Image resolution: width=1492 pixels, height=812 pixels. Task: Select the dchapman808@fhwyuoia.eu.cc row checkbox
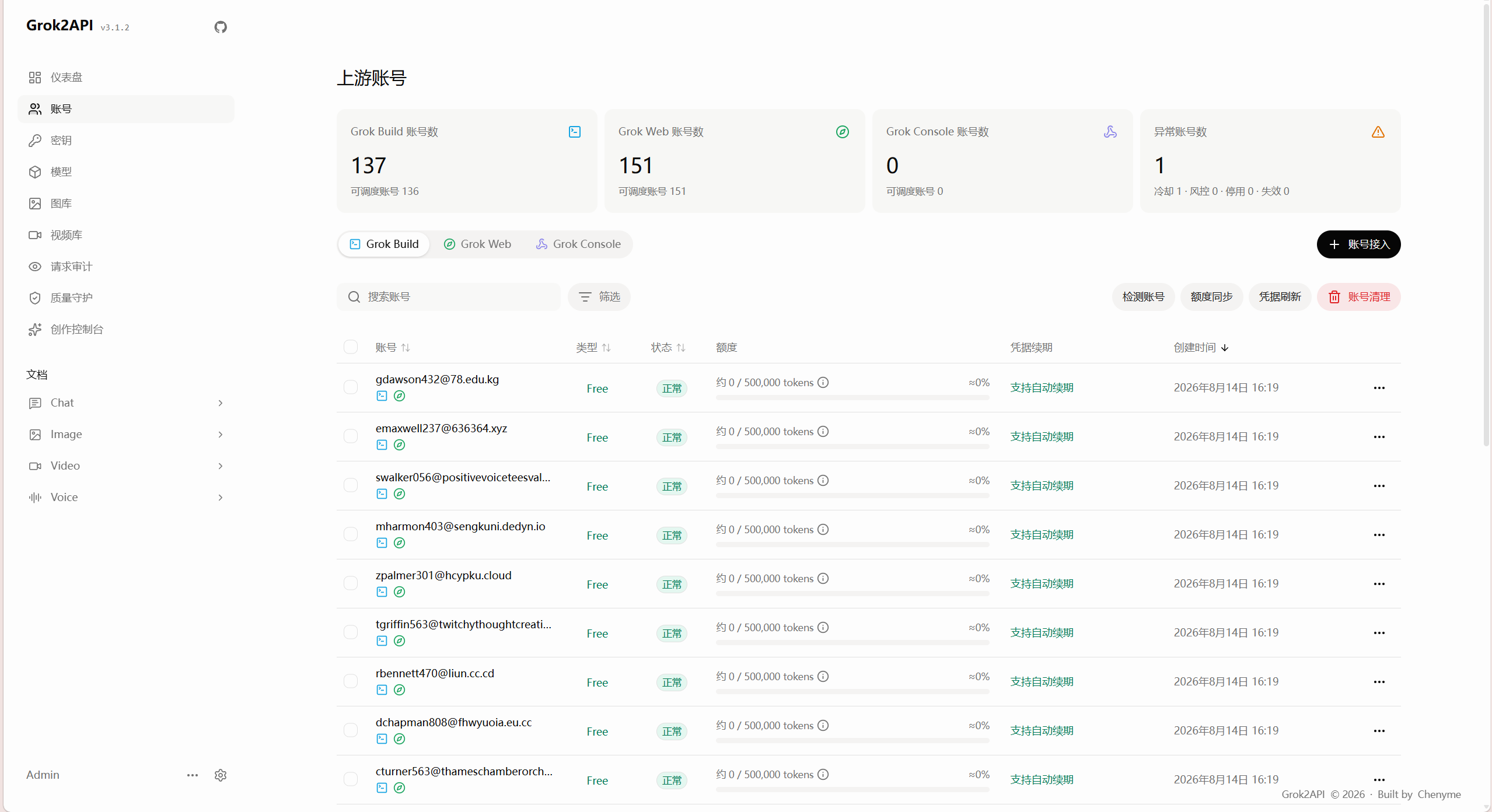coord(351,730)
